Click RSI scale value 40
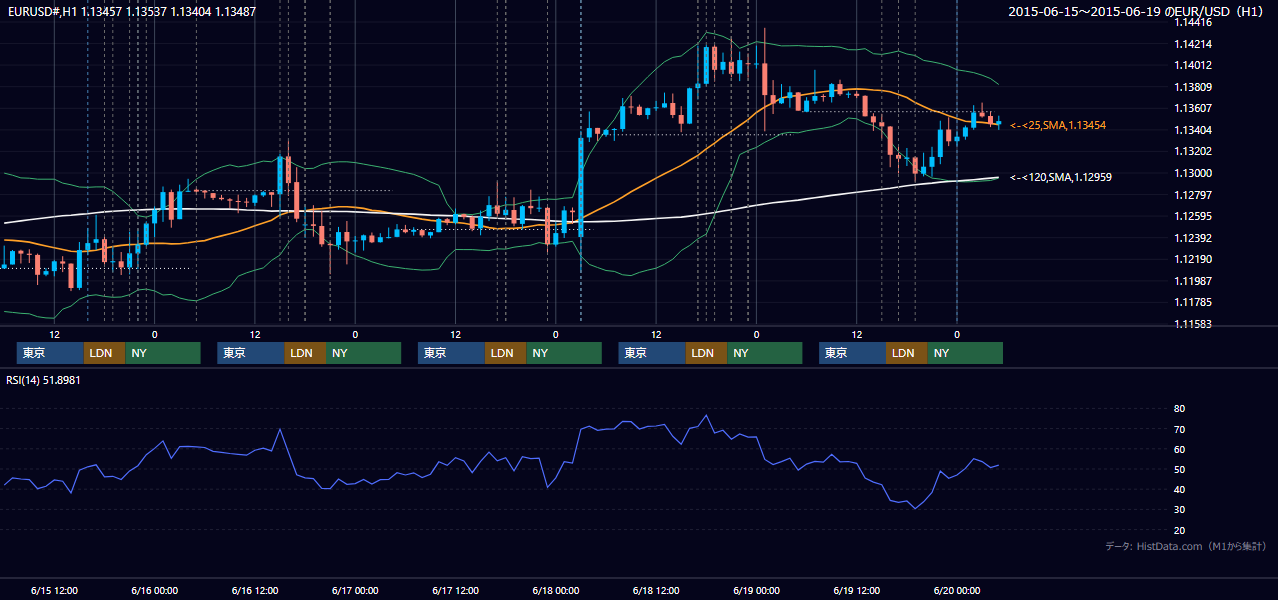This screenshot has height=600, width=1278. tap(1179, 490)
